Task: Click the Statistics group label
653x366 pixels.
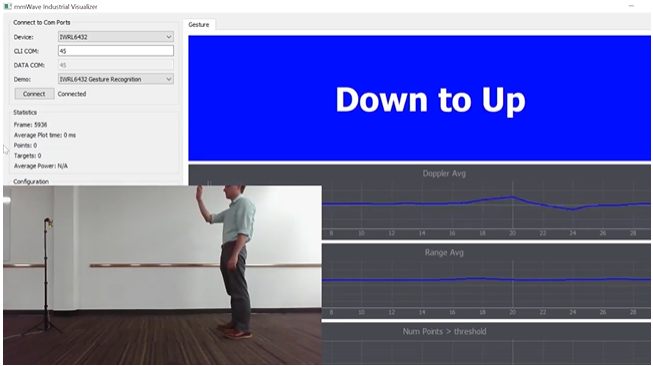Action: pos(25,112)
